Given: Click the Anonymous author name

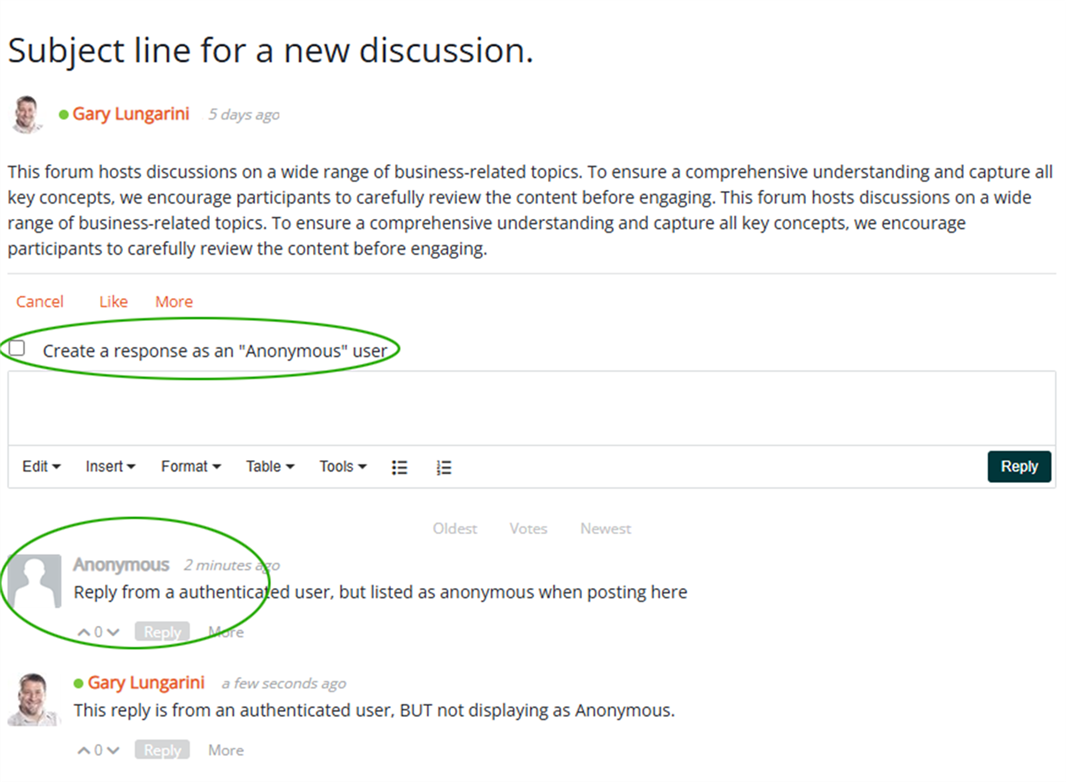Looking at the screenshot, I should click(121, 564).
